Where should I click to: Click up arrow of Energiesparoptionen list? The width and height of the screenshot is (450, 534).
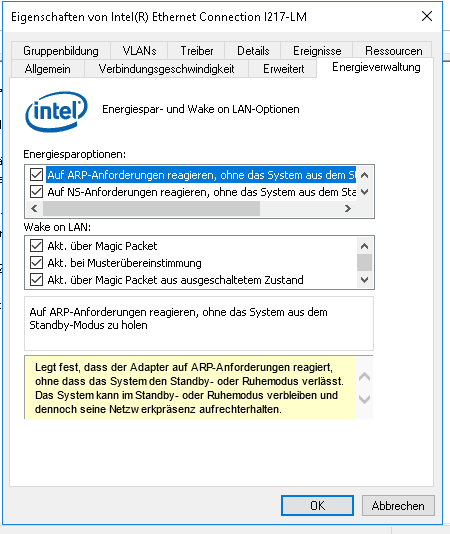click(x=364, y=175)
